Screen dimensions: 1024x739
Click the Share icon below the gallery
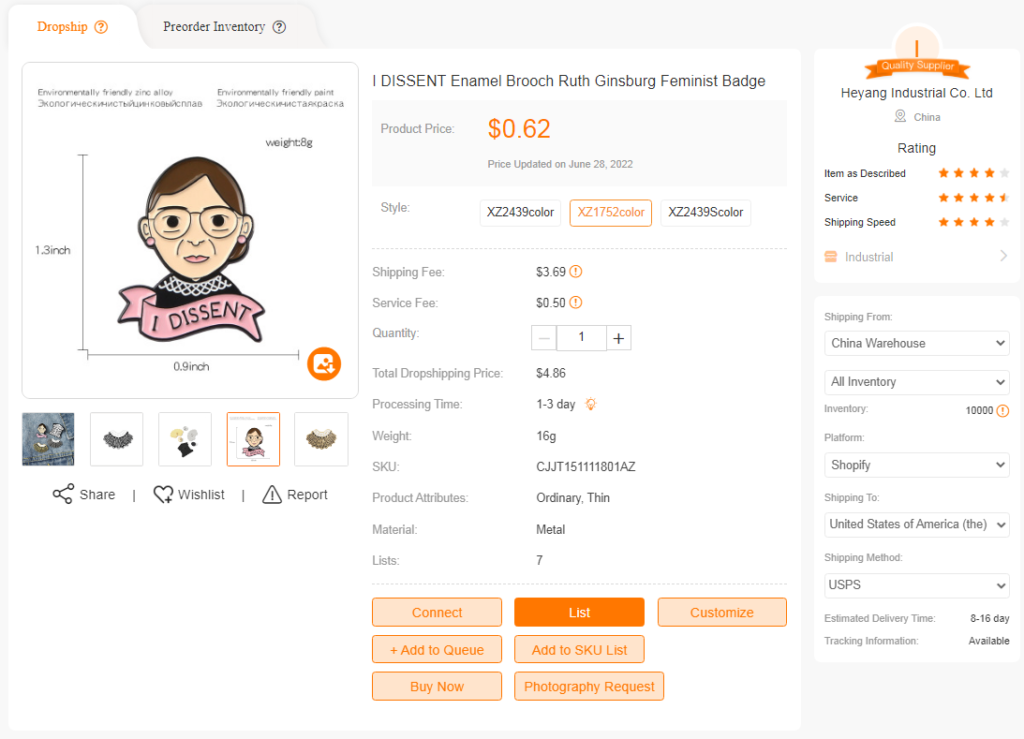[63, 494]
